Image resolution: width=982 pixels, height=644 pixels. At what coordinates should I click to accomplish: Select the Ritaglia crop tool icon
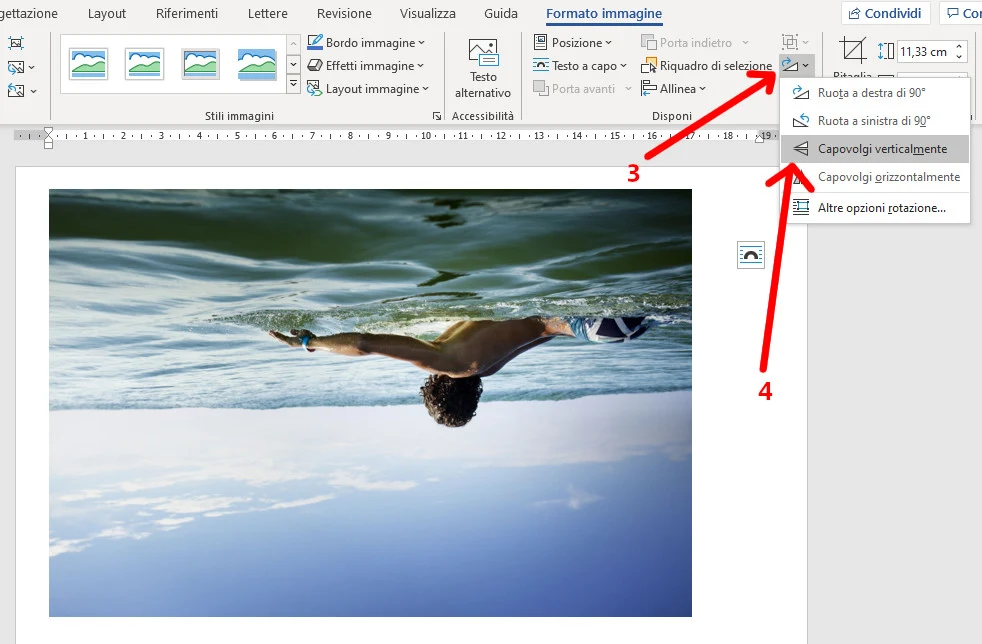(853, 52)
